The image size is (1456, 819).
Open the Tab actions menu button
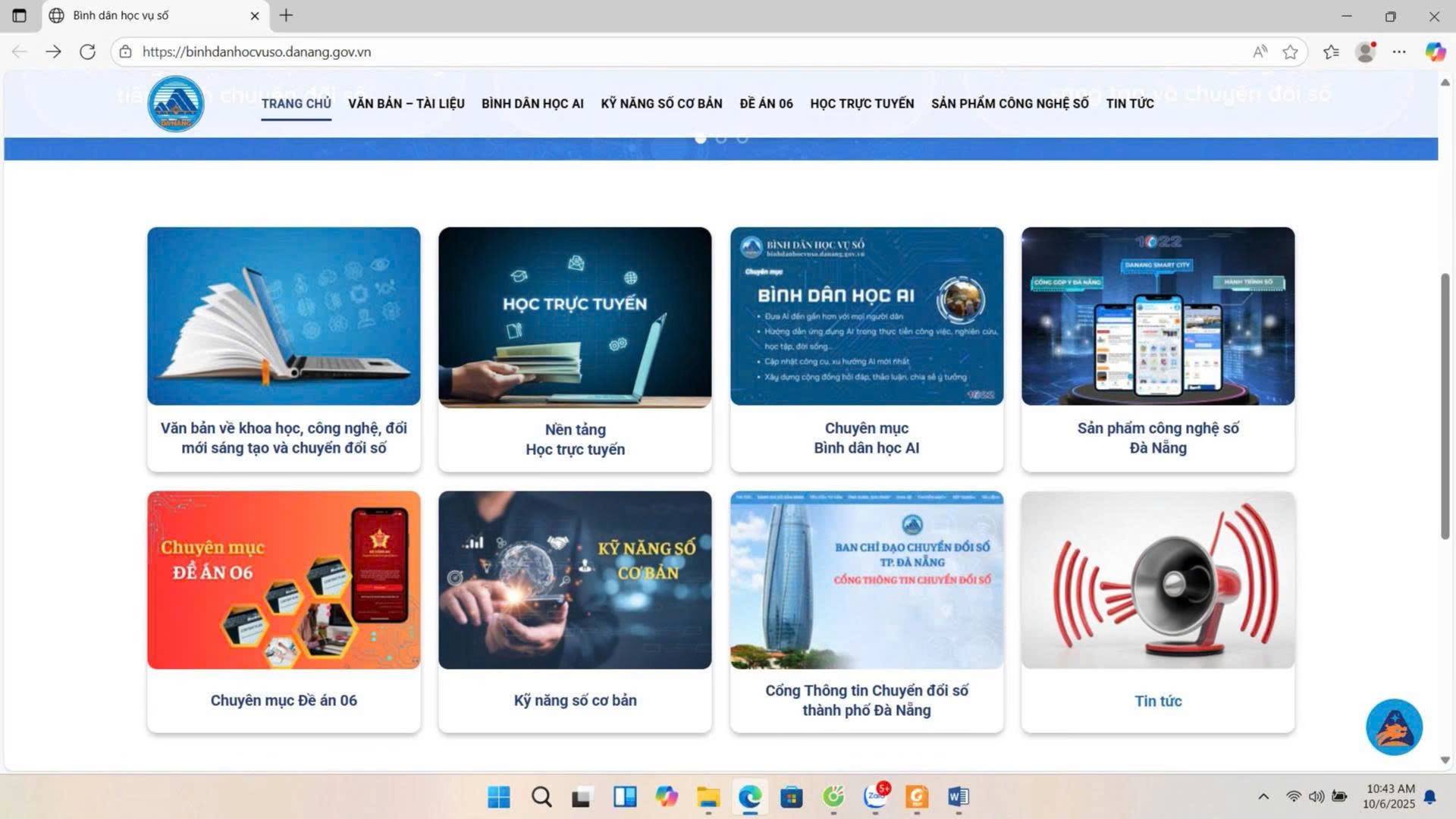pyautogui.click(x=20, y=15)
